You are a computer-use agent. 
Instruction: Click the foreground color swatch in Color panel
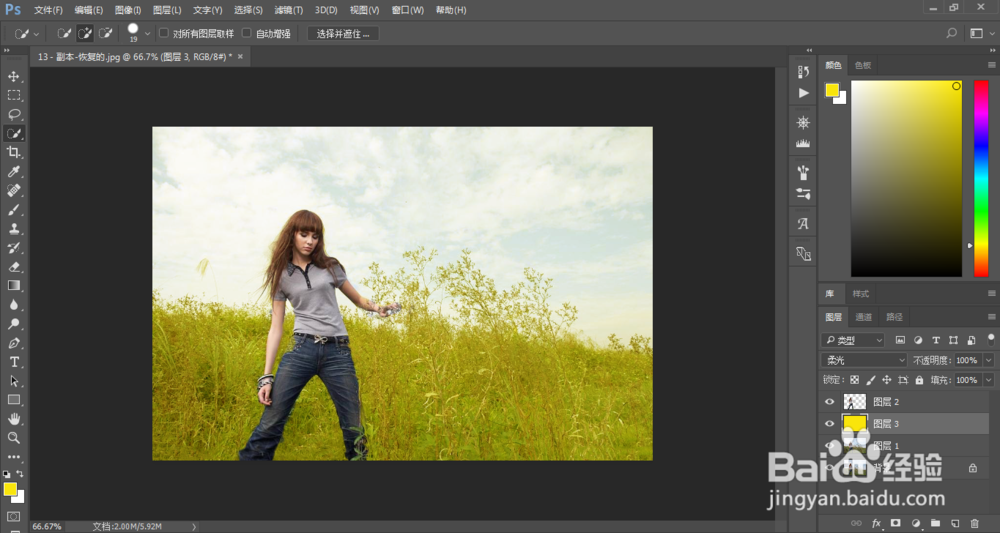point(832,91)
